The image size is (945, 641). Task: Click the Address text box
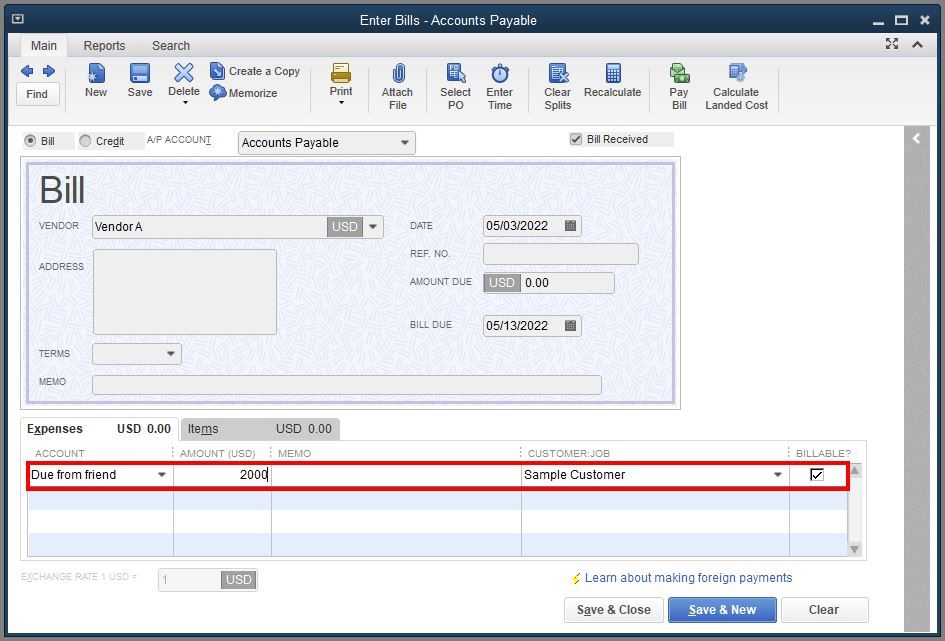(x=184, y=292)
